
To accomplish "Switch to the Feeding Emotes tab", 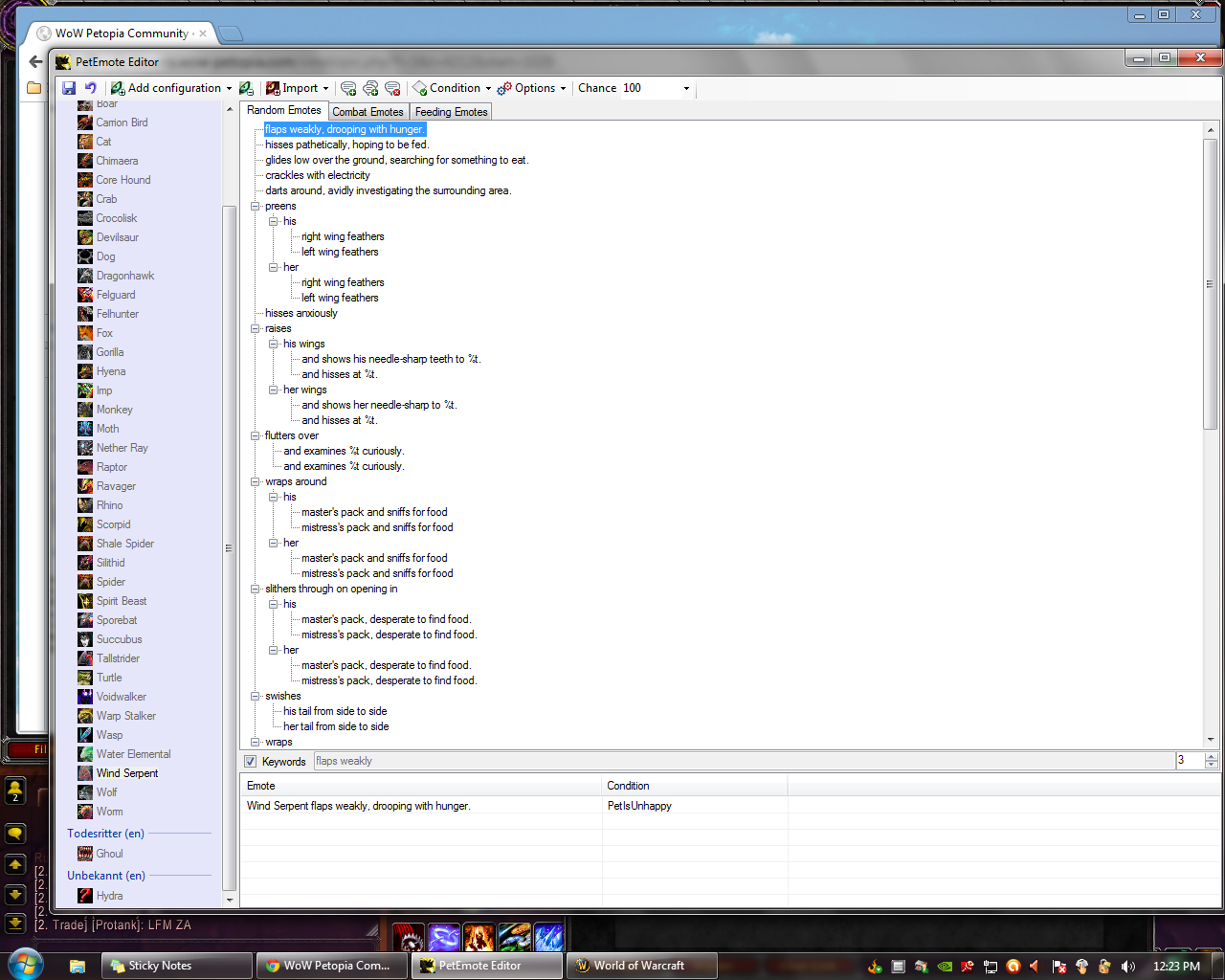I will pos(452,112).
